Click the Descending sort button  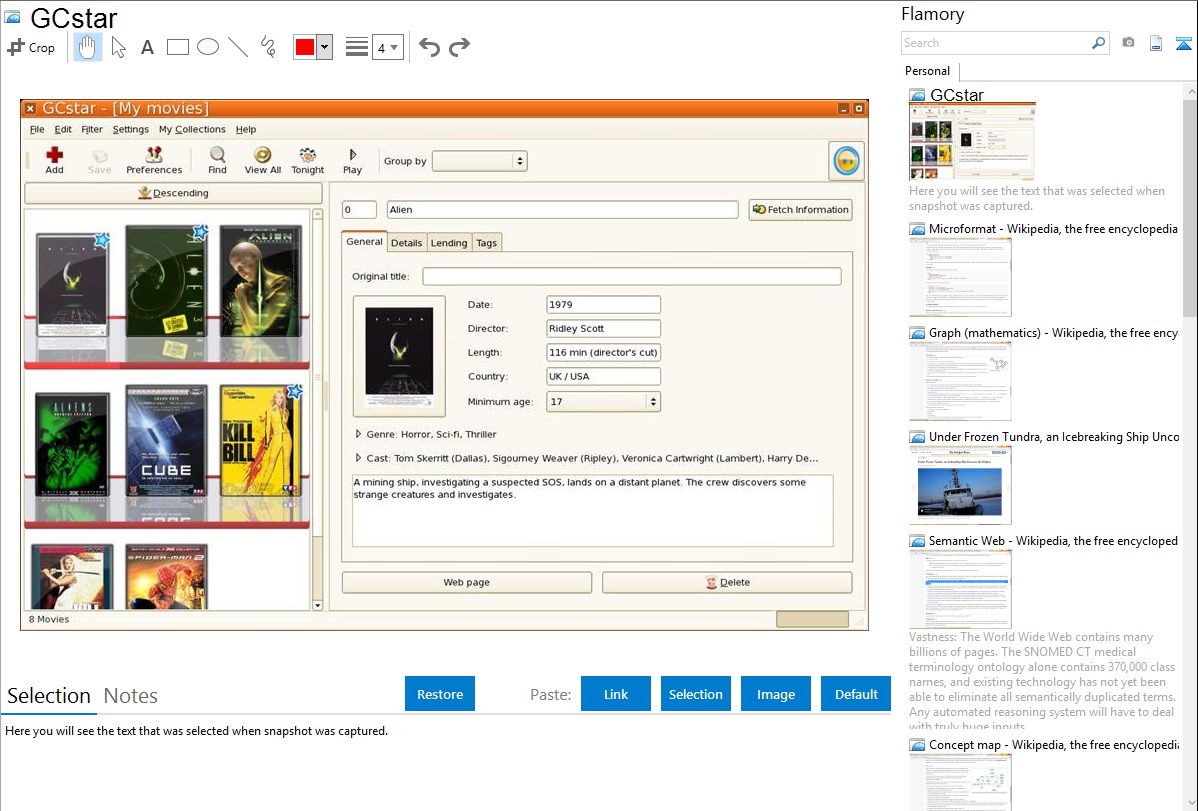coord(173,193)
